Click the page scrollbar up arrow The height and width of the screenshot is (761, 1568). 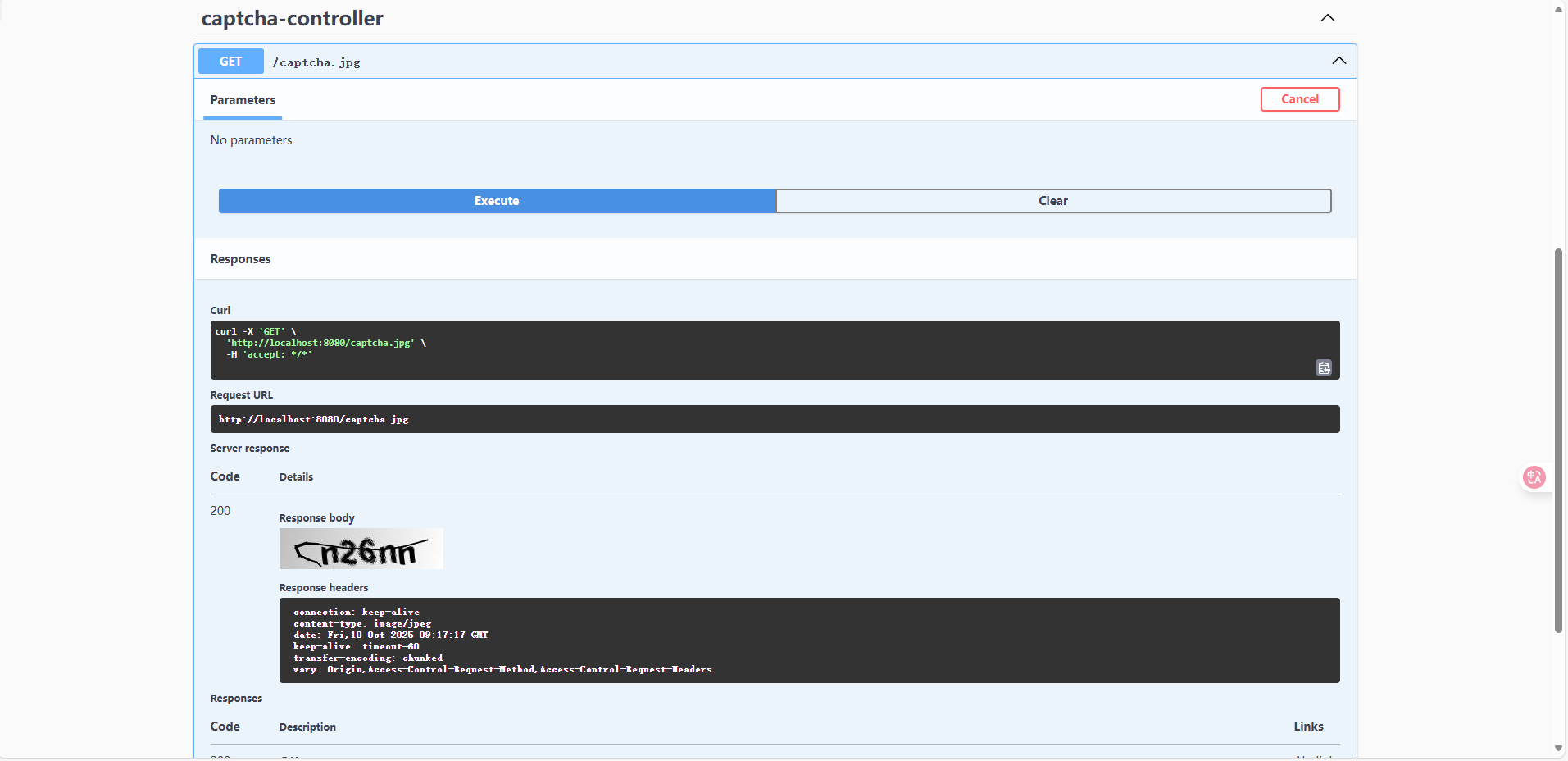(1558, 9)
